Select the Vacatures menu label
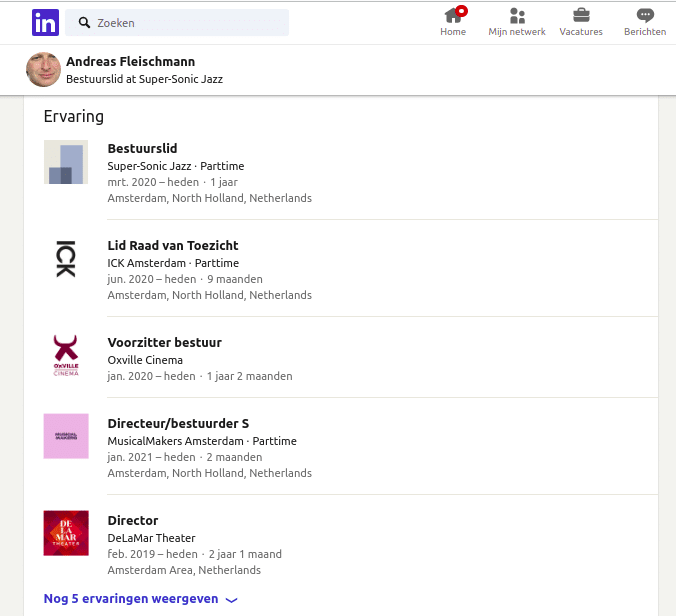The width and height of the screenshot is (676, 616). click(581, 31)
